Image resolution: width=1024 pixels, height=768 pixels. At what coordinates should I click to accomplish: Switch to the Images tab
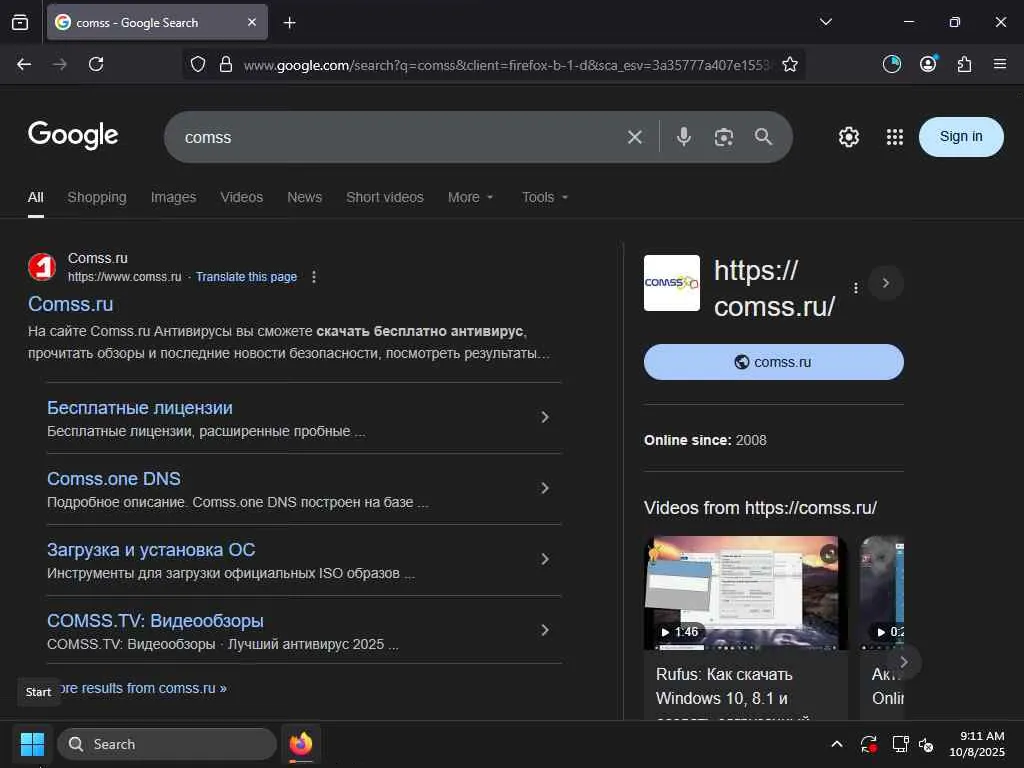coord(173,197)
